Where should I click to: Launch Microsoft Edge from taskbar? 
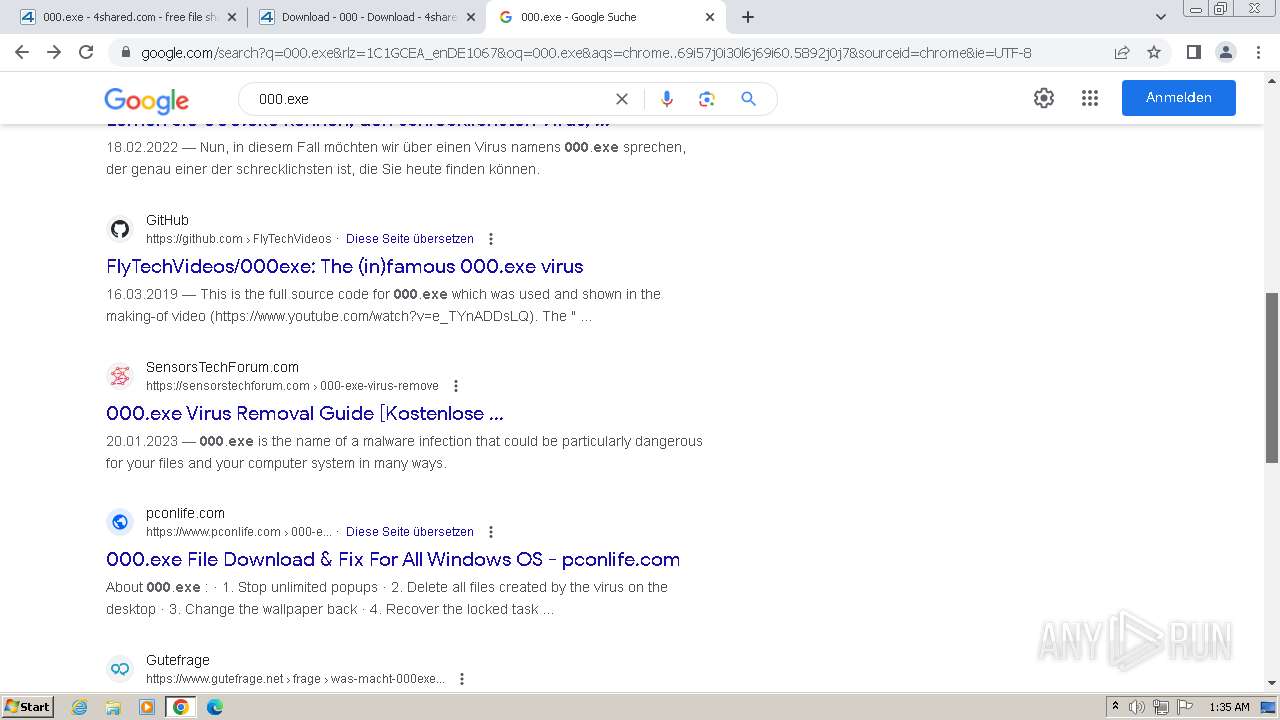pyautogui.click(x=214, y=707)
